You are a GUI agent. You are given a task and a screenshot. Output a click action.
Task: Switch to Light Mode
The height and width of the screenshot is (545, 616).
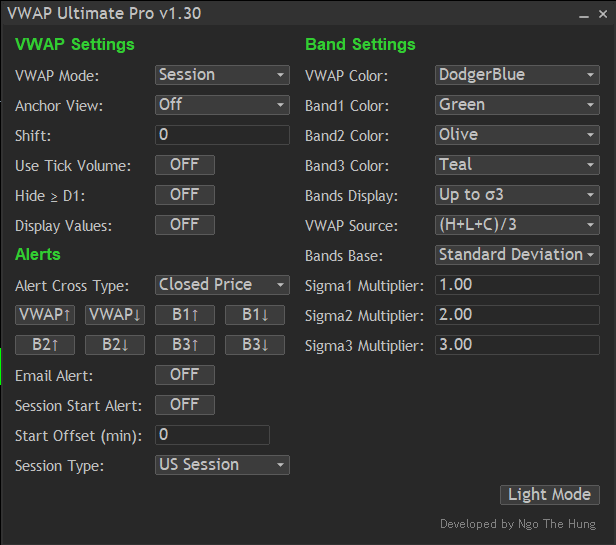click(x=550, y=495)
